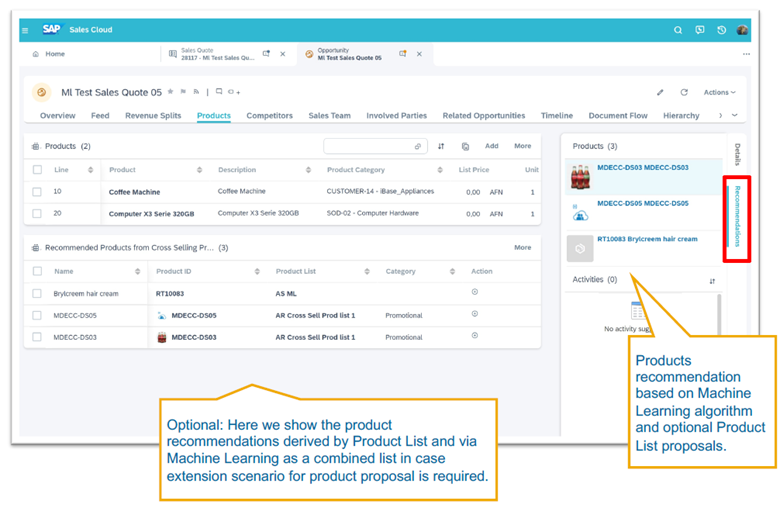Click the Add button in Products table
Viewport: 780px width, 505px height.
[x=491, y=146]
